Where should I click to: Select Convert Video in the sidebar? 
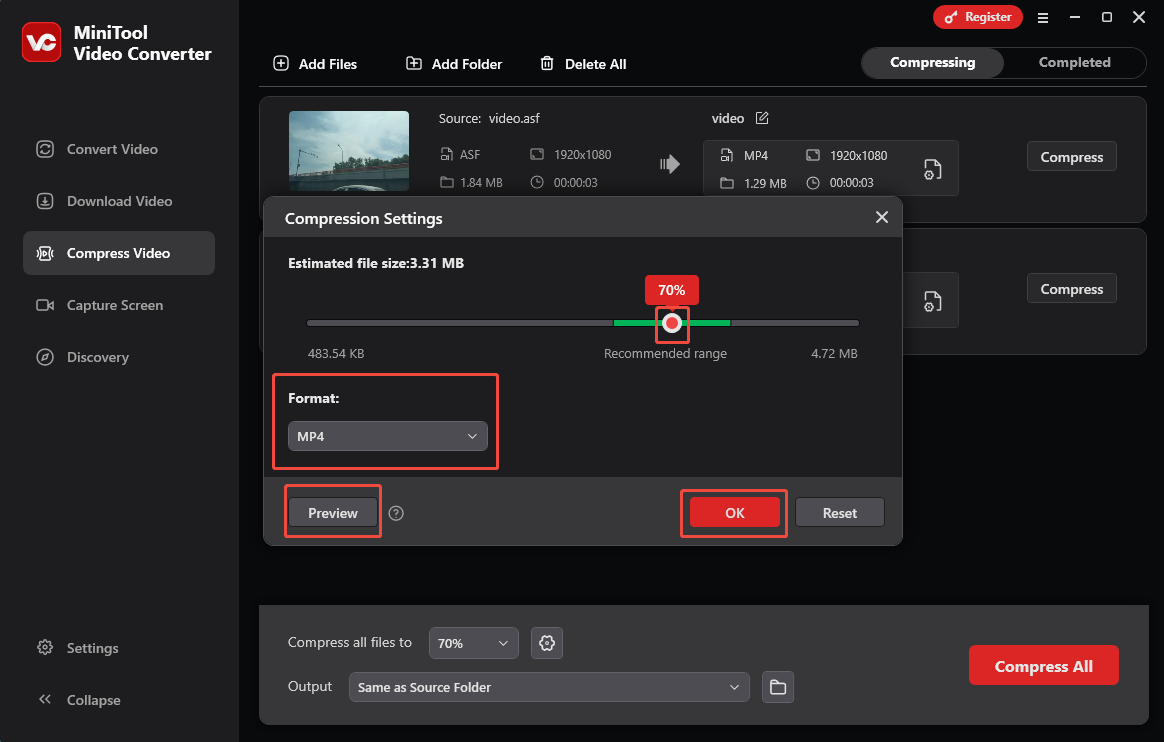tap(96, 149)
